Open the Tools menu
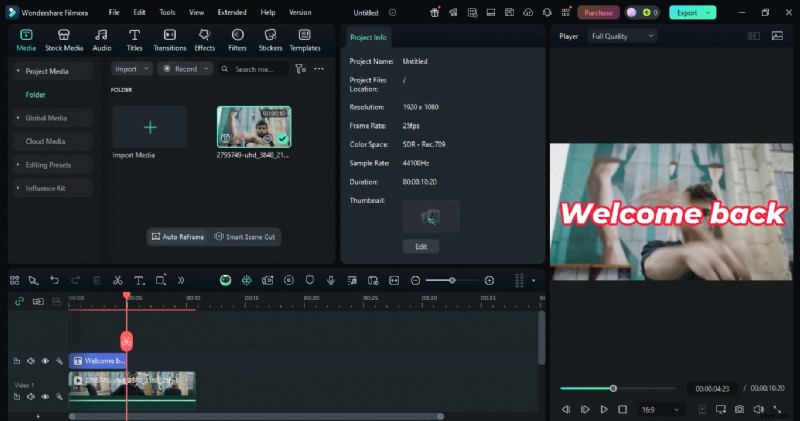Image resolution: width=800 pixels, height=421 pixels. (x=167, y=12)
